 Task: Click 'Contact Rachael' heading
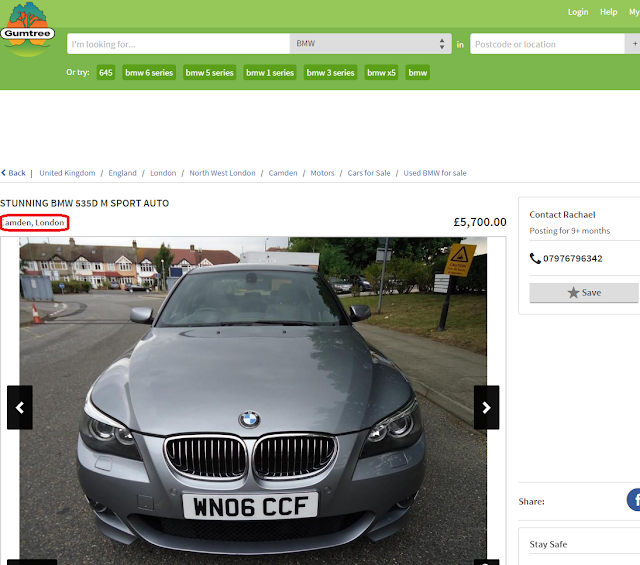(x=562, y=215)
